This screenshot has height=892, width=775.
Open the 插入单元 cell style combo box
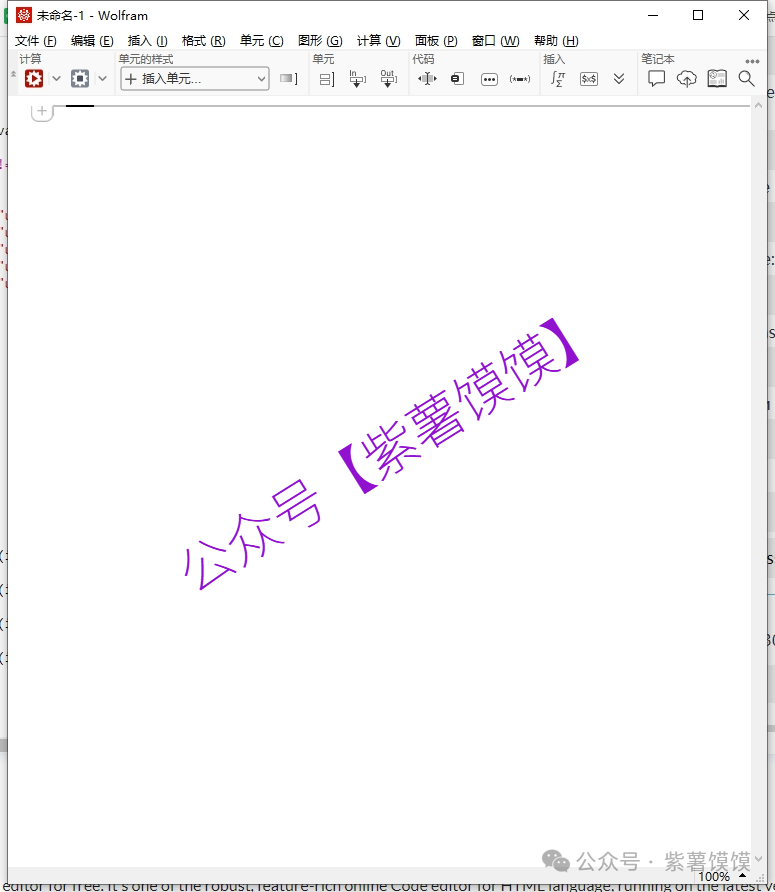195,78
